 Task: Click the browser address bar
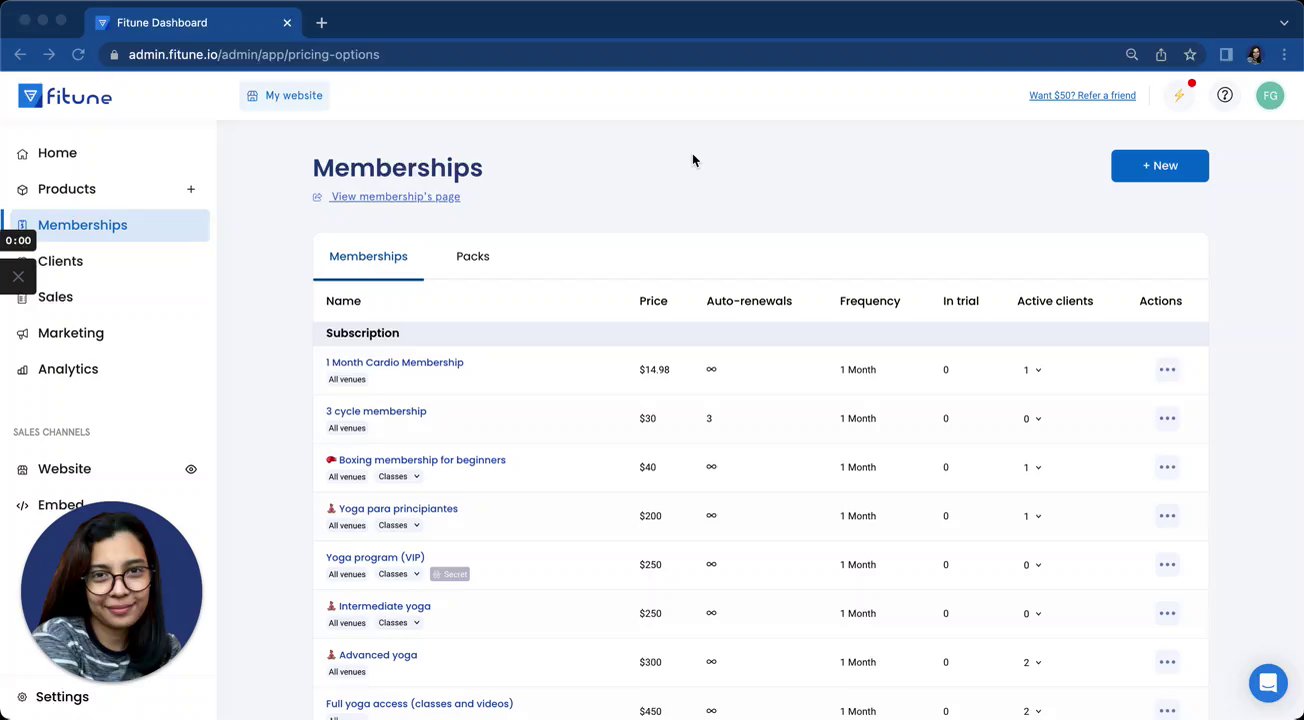600,55
